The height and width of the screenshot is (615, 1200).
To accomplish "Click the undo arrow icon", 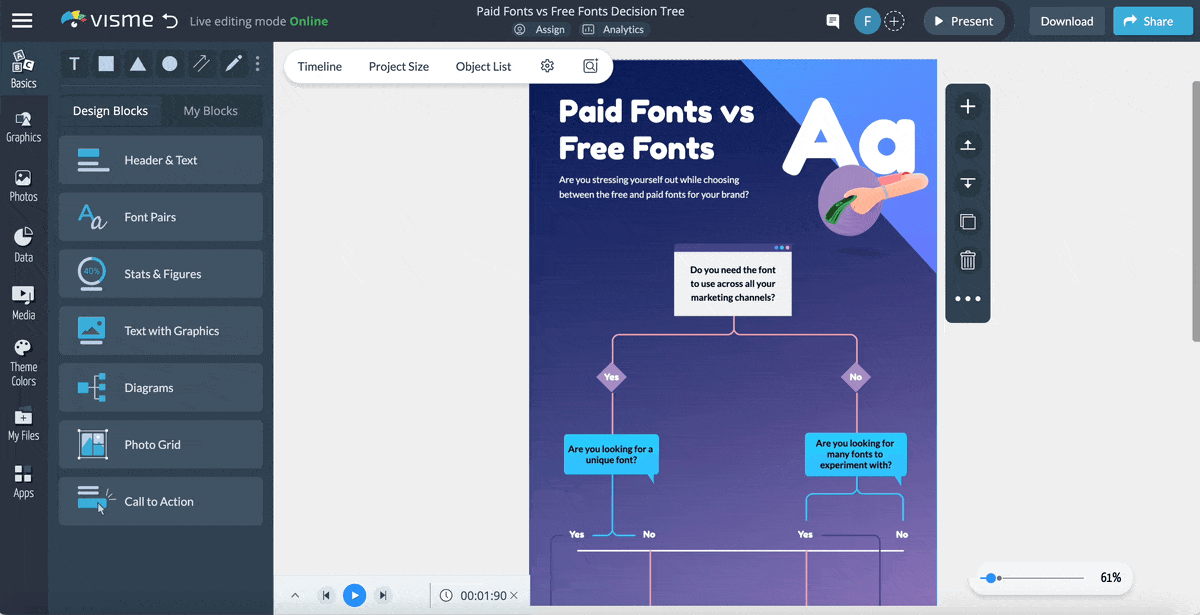I will 170,21.
